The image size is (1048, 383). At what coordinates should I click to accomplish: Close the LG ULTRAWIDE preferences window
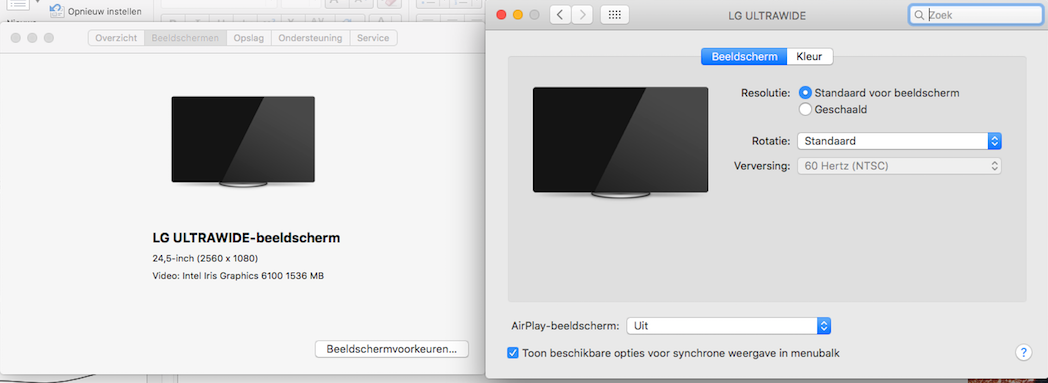pyautogui.click(x=501, y=15)
